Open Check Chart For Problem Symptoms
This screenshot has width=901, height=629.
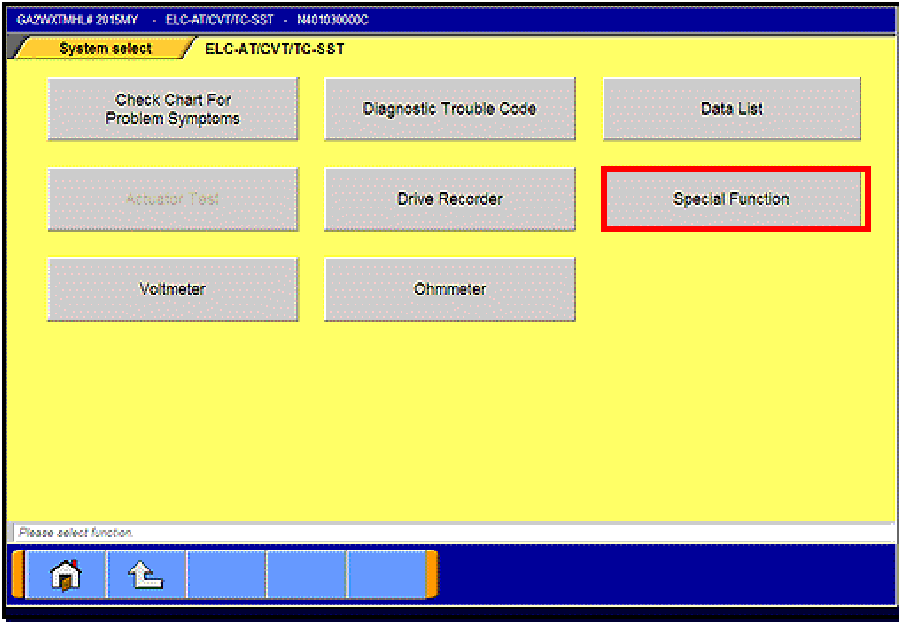(173, 109)
